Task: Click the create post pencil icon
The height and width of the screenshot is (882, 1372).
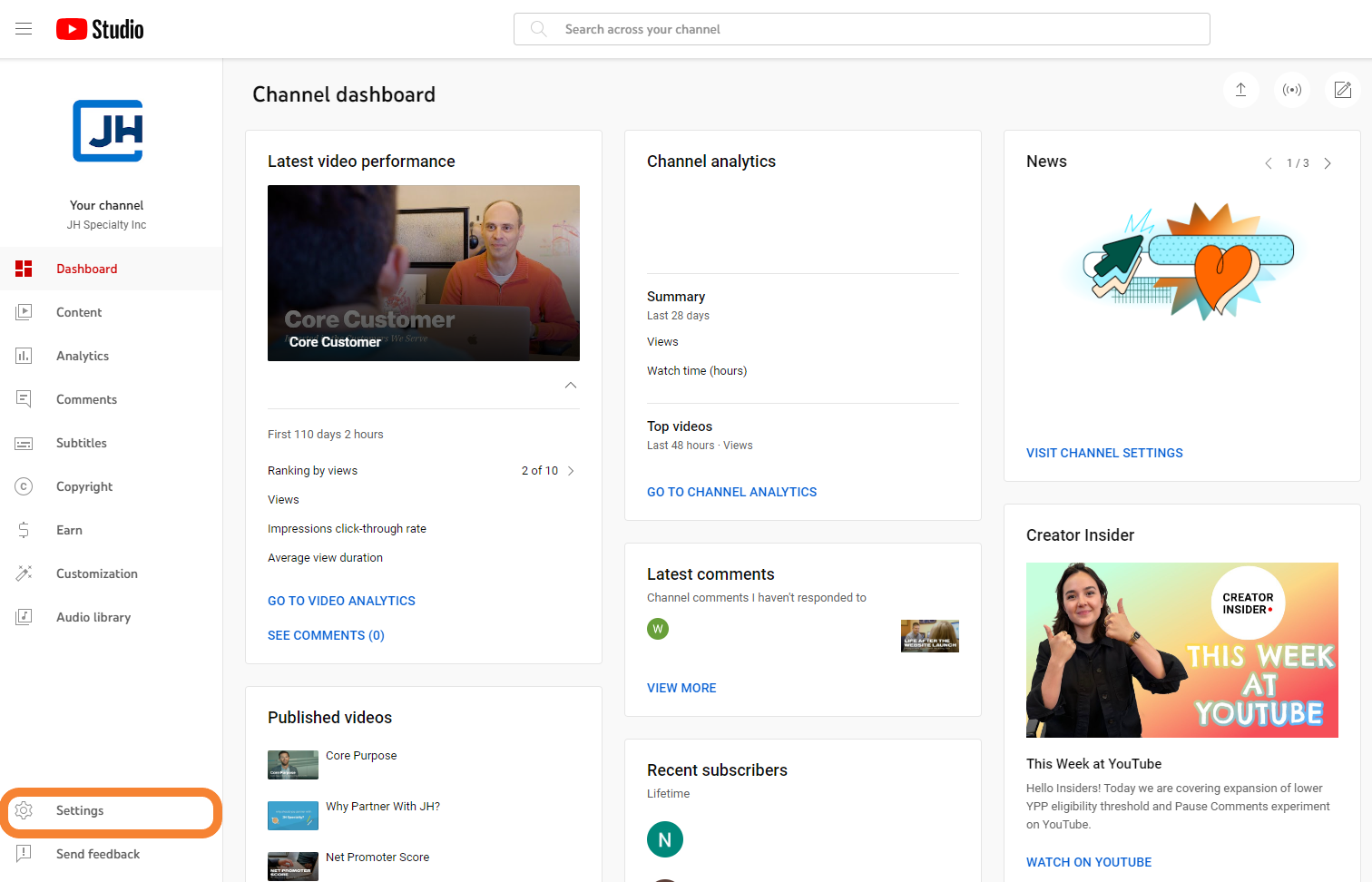Action: (1343, 90)
